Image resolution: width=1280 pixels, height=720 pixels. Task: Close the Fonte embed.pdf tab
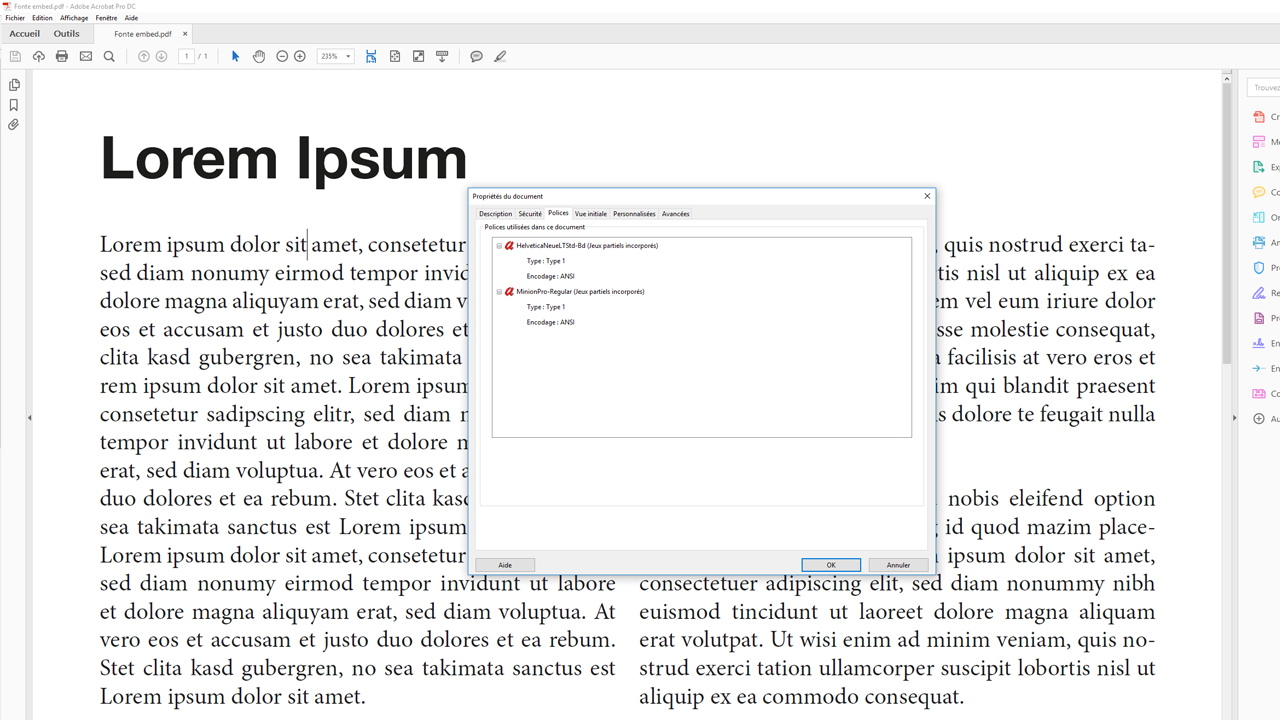185,34
